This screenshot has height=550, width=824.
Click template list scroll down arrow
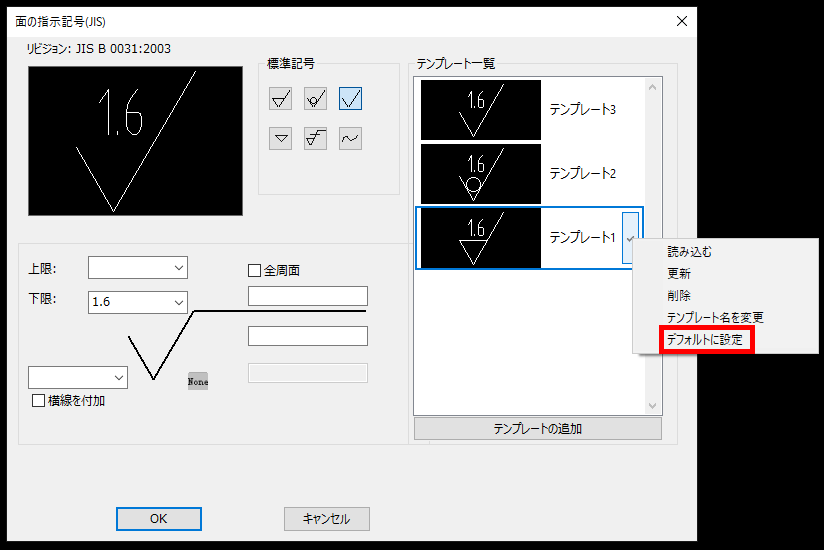coord(653,406)
